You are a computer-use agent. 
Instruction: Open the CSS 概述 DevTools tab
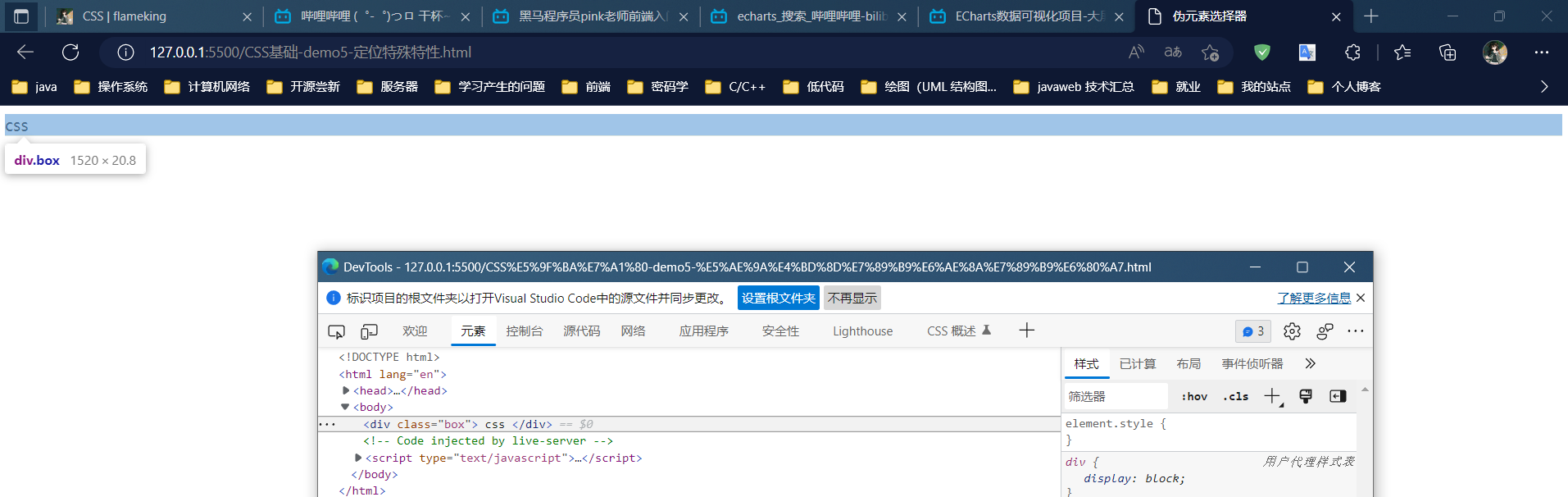[959, 331]
